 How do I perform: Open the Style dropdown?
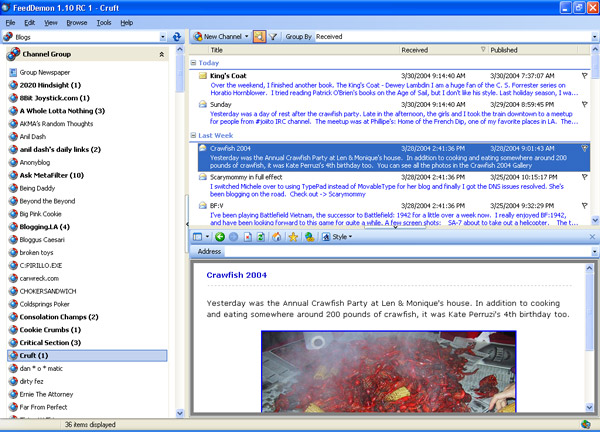340,237
